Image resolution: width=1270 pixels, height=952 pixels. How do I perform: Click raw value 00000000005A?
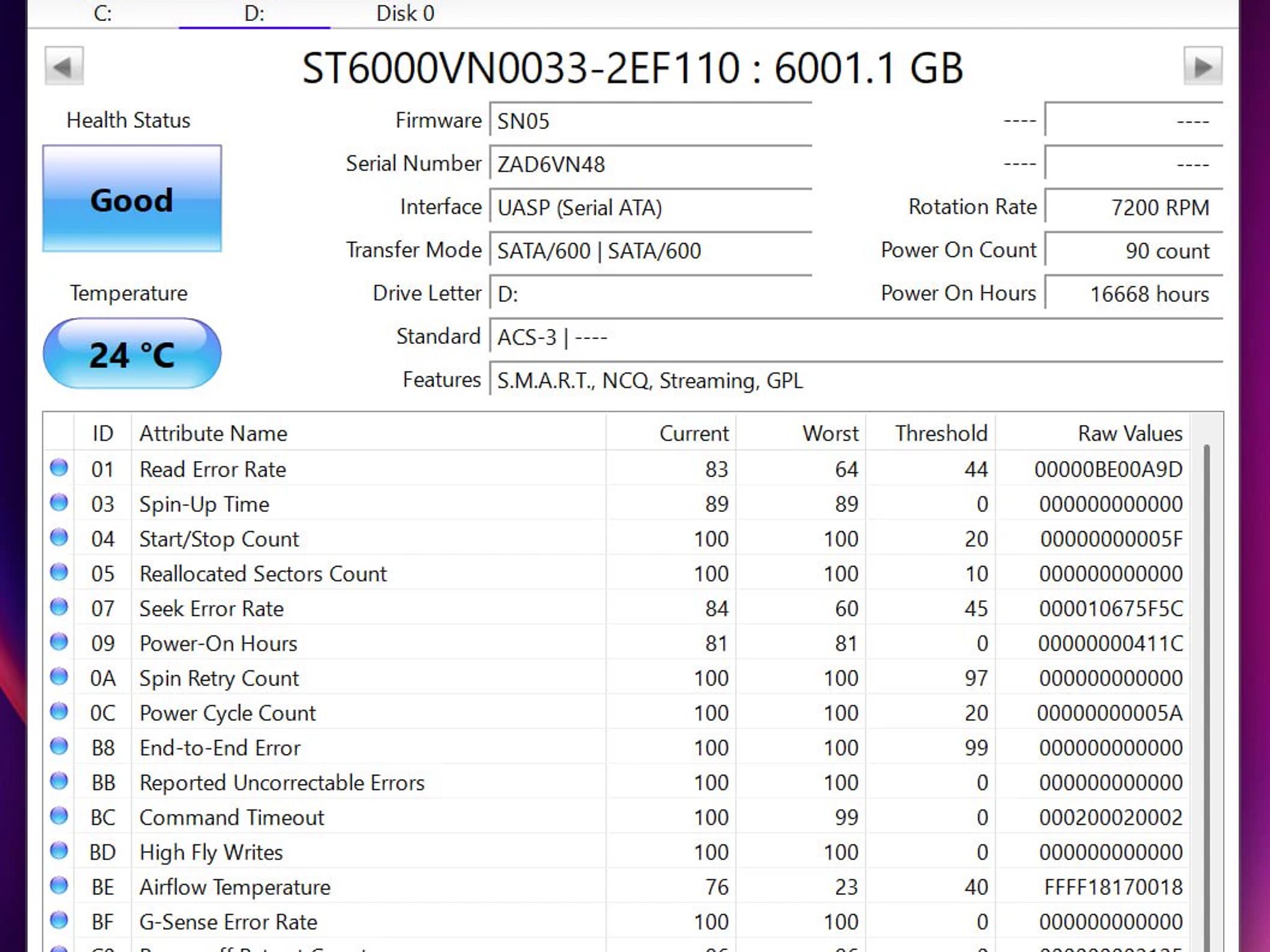[1110, 713]
